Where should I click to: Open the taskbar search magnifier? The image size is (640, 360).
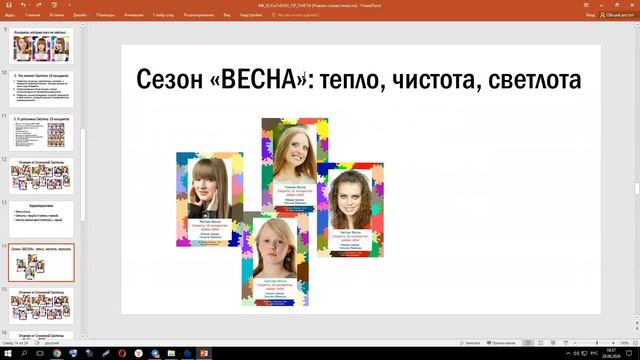pos(24,353)
